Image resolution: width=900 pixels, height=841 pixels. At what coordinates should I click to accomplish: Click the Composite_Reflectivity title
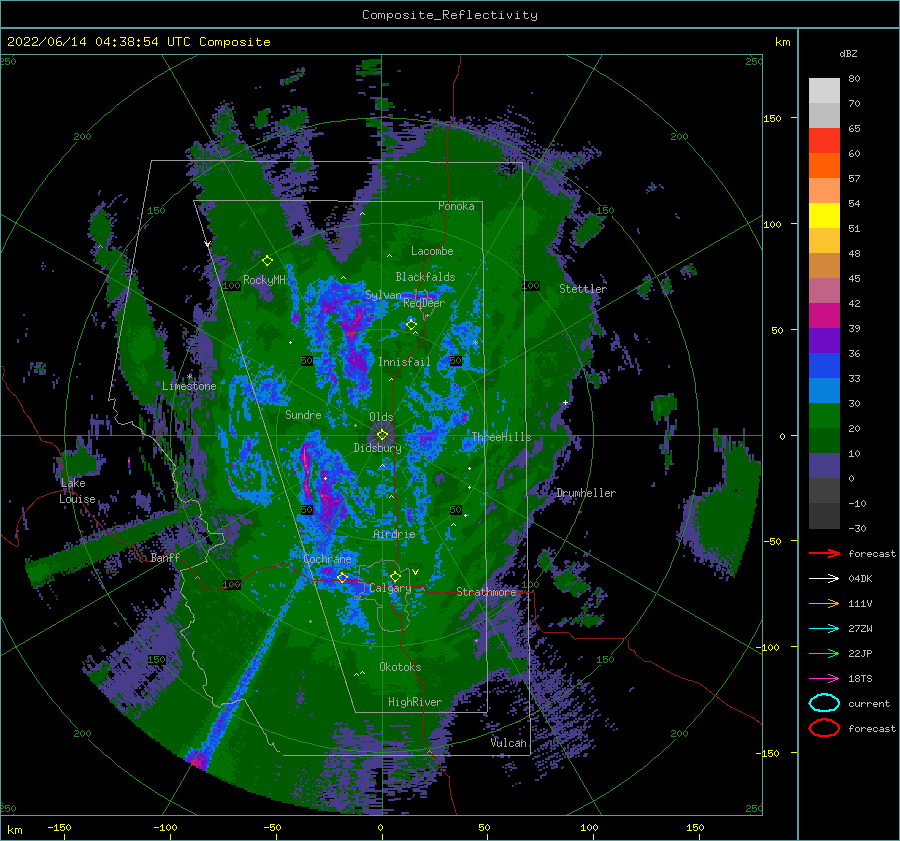[449, 15]
